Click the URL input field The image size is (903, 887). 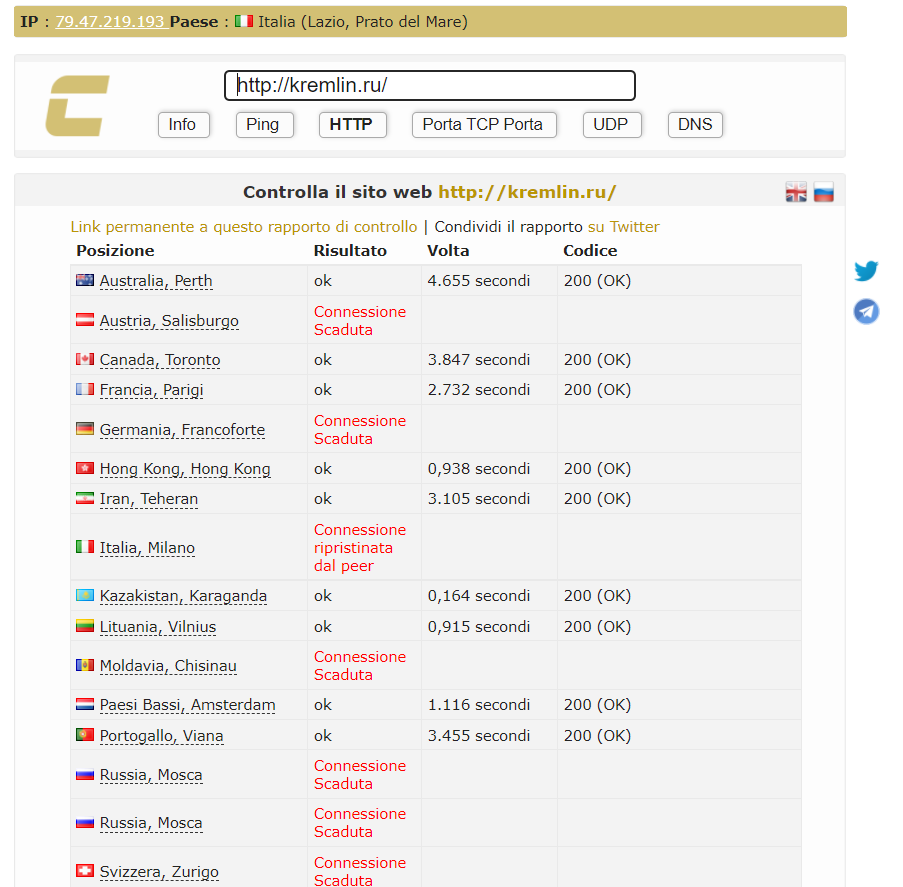(430, 86)
